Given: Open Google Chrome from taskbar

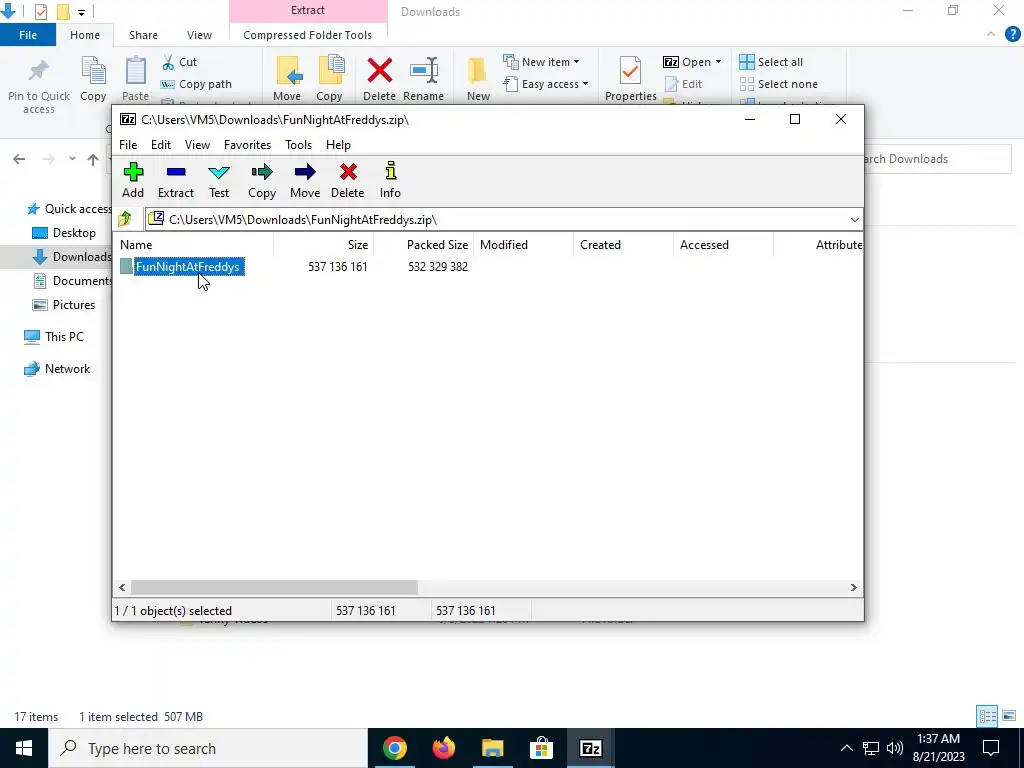Looking at the screenshot, I should [394, 748].
